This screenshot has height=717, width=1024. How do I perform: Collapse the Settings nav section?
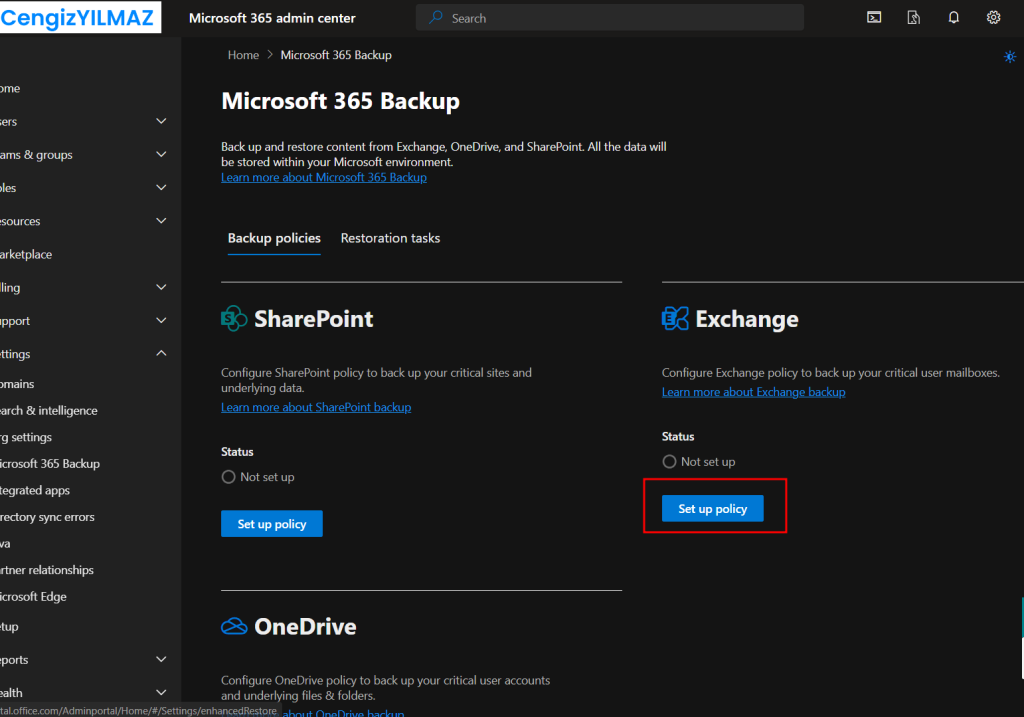point(162,354)
